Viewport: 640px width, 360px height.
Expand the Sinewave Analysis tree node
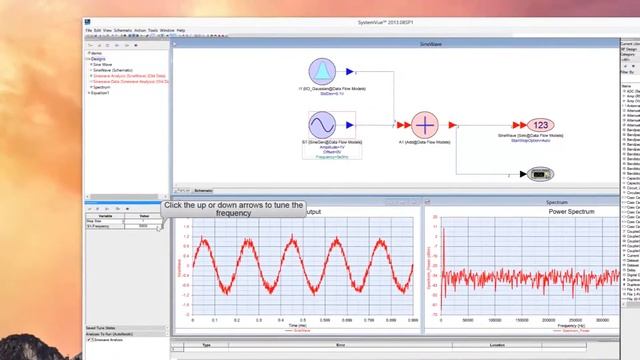point(91,76)
